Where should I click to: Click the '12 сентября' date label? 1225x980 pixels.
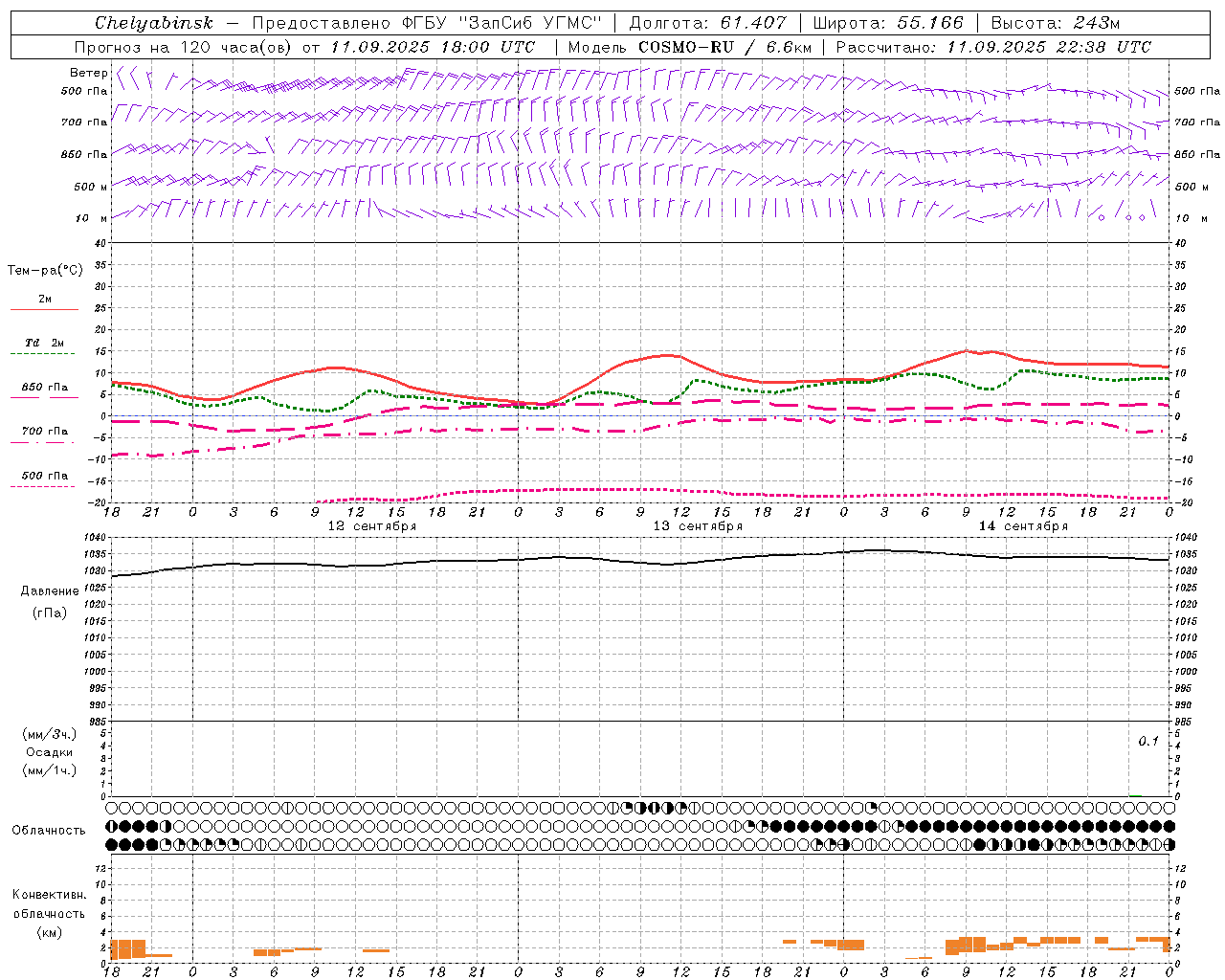[x=371, y=526]
